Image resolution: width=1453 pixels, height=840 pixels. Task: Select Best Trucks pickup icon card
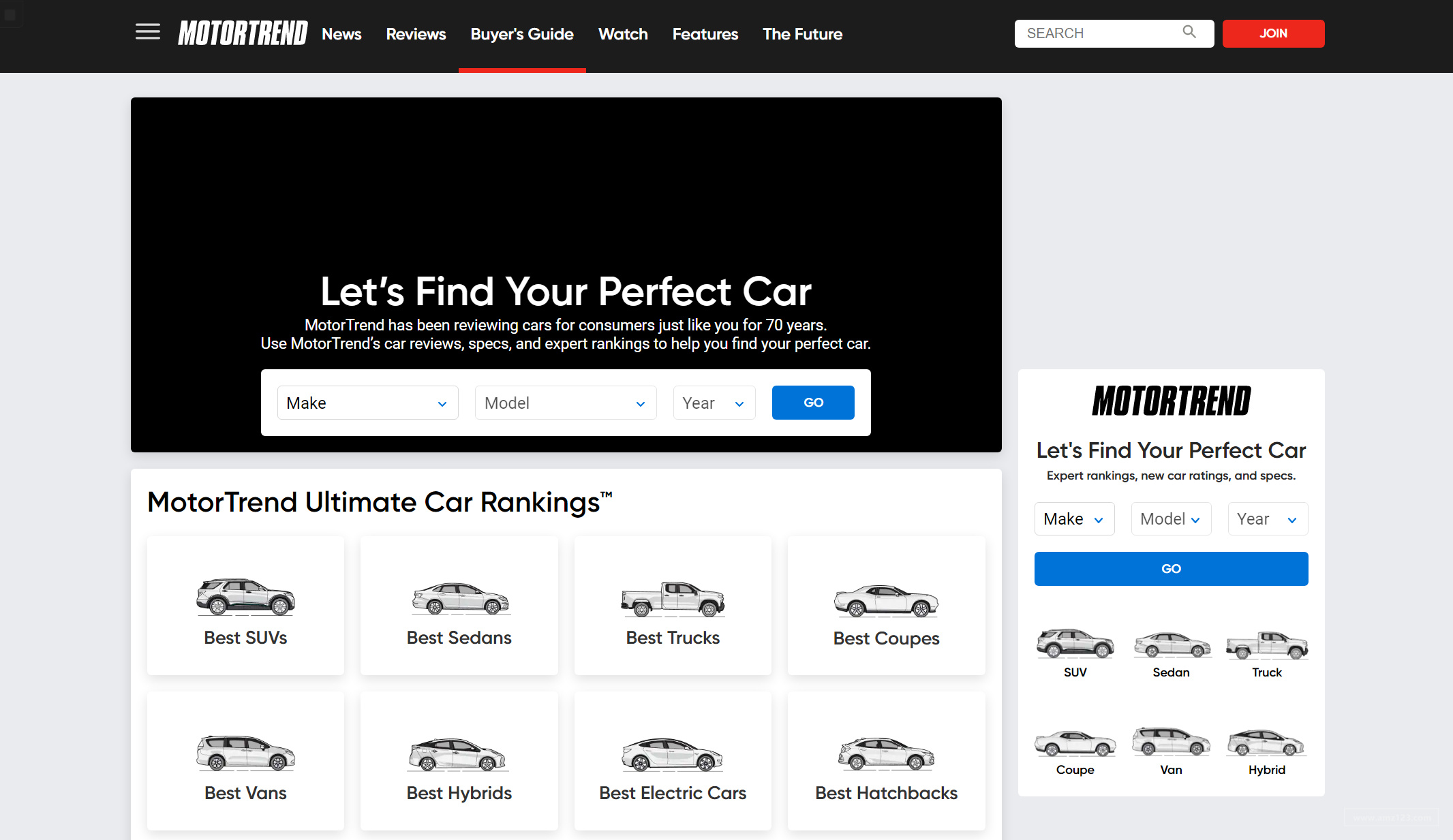673,606
